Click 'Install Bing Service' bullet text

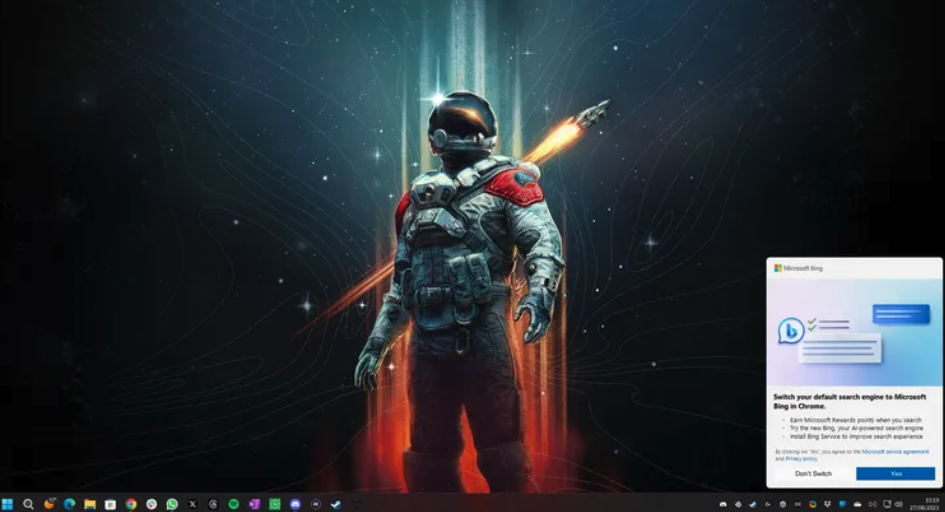click(x=856, y=436)
